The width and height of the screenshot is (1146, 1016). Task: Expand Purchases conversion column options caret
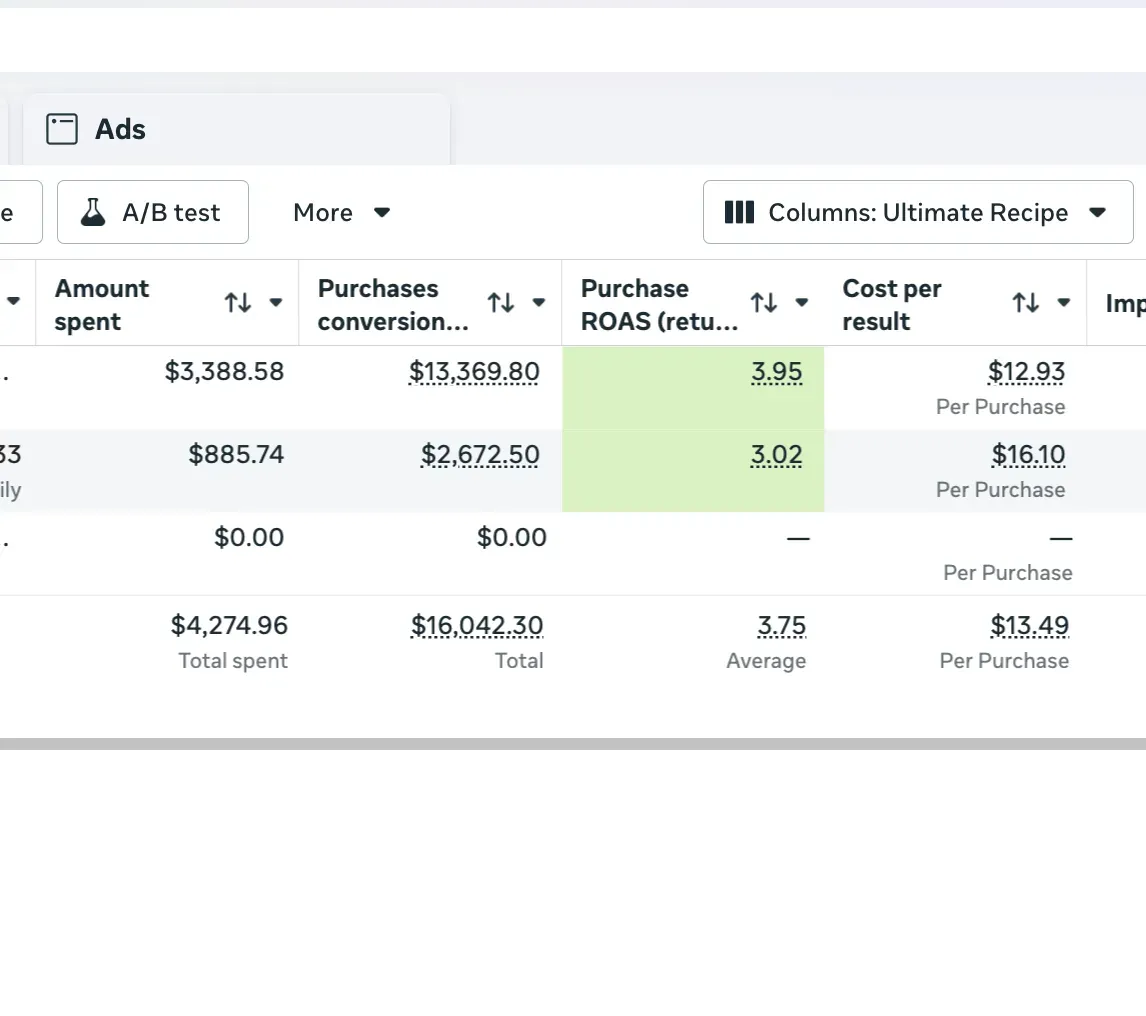coord(539,303)
